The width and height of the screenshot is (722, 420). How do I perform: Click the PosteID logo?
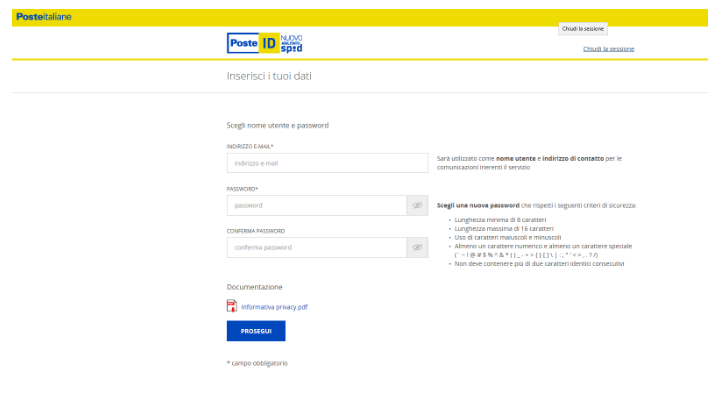point(264,43)
